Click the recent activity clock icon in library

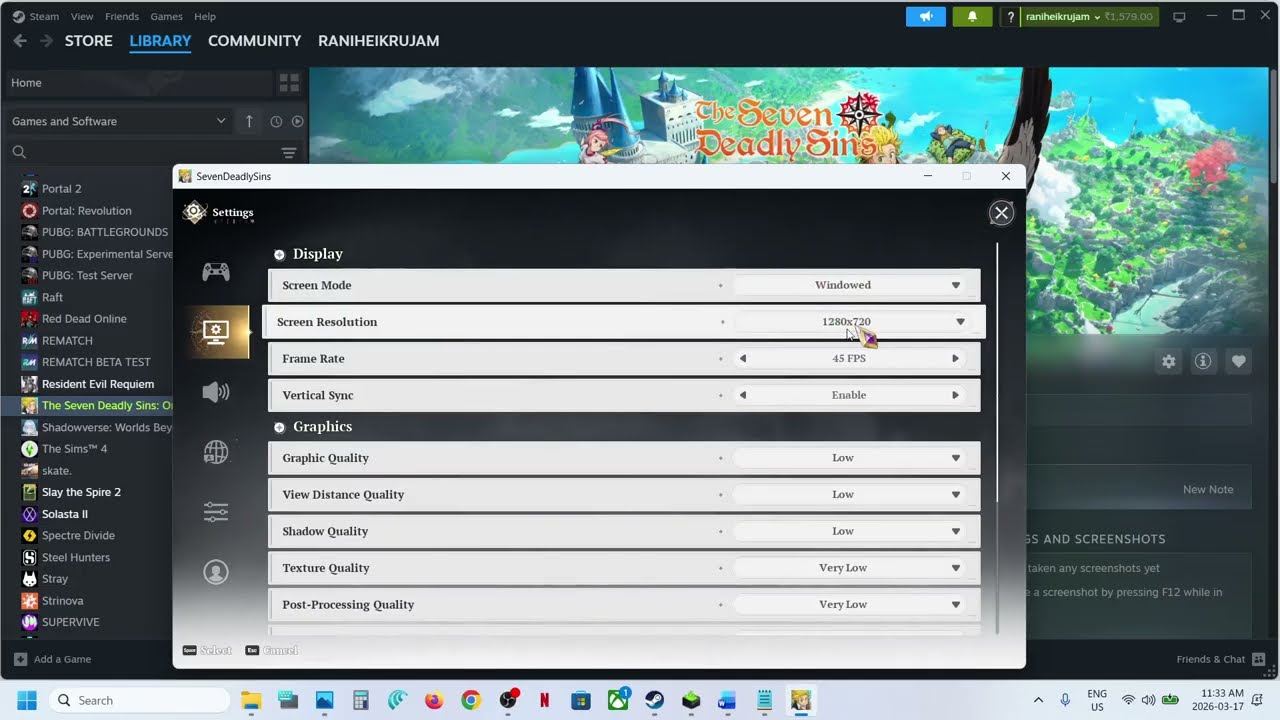[x=276, y=122]
